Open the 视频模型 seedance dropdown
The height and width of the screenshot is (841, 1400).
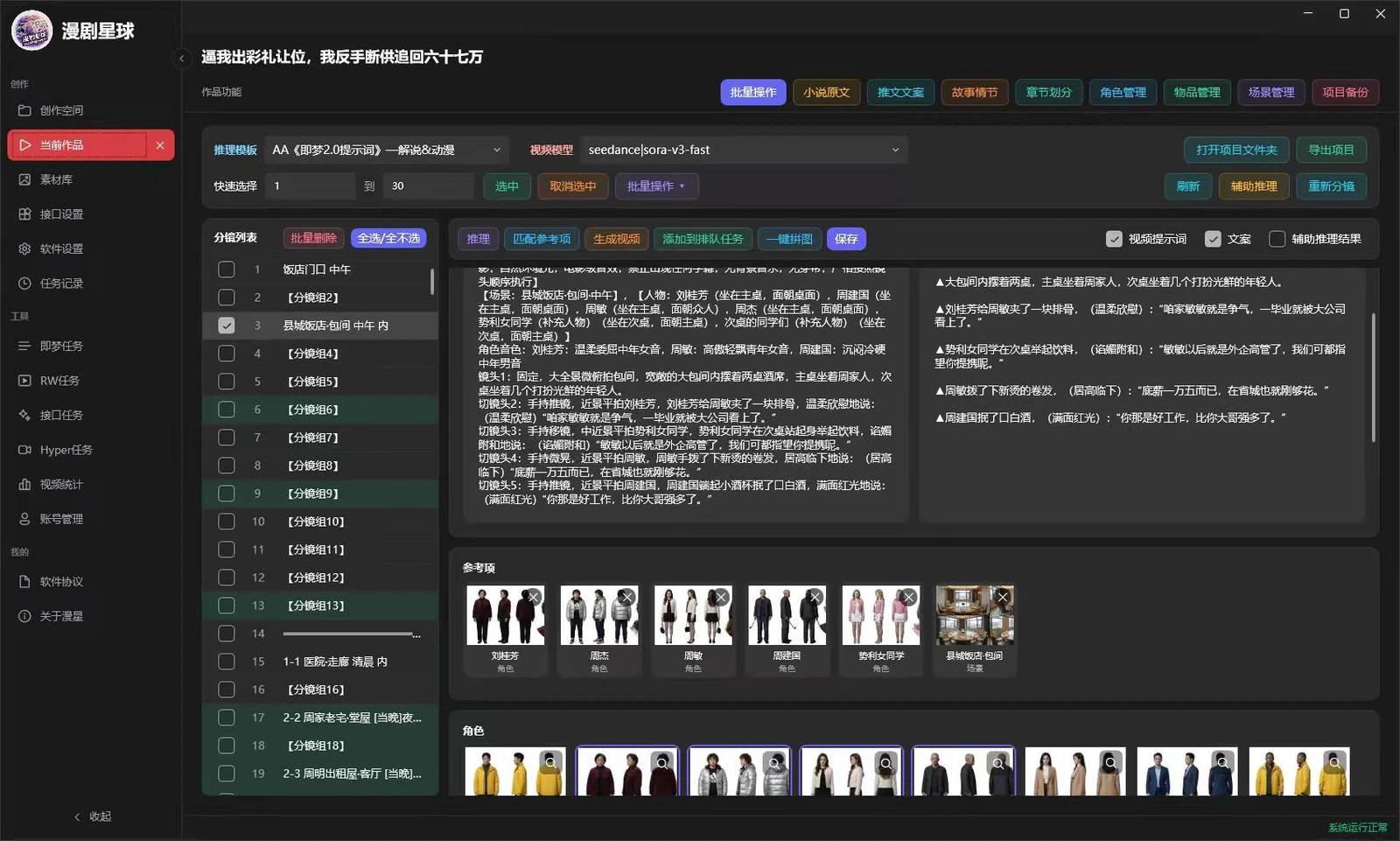coord(744,150)
